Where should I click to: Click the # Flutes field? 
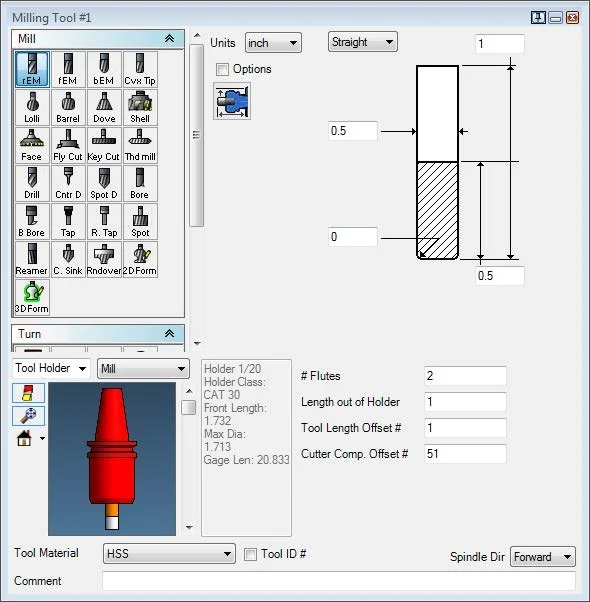[x=465, y=376]
